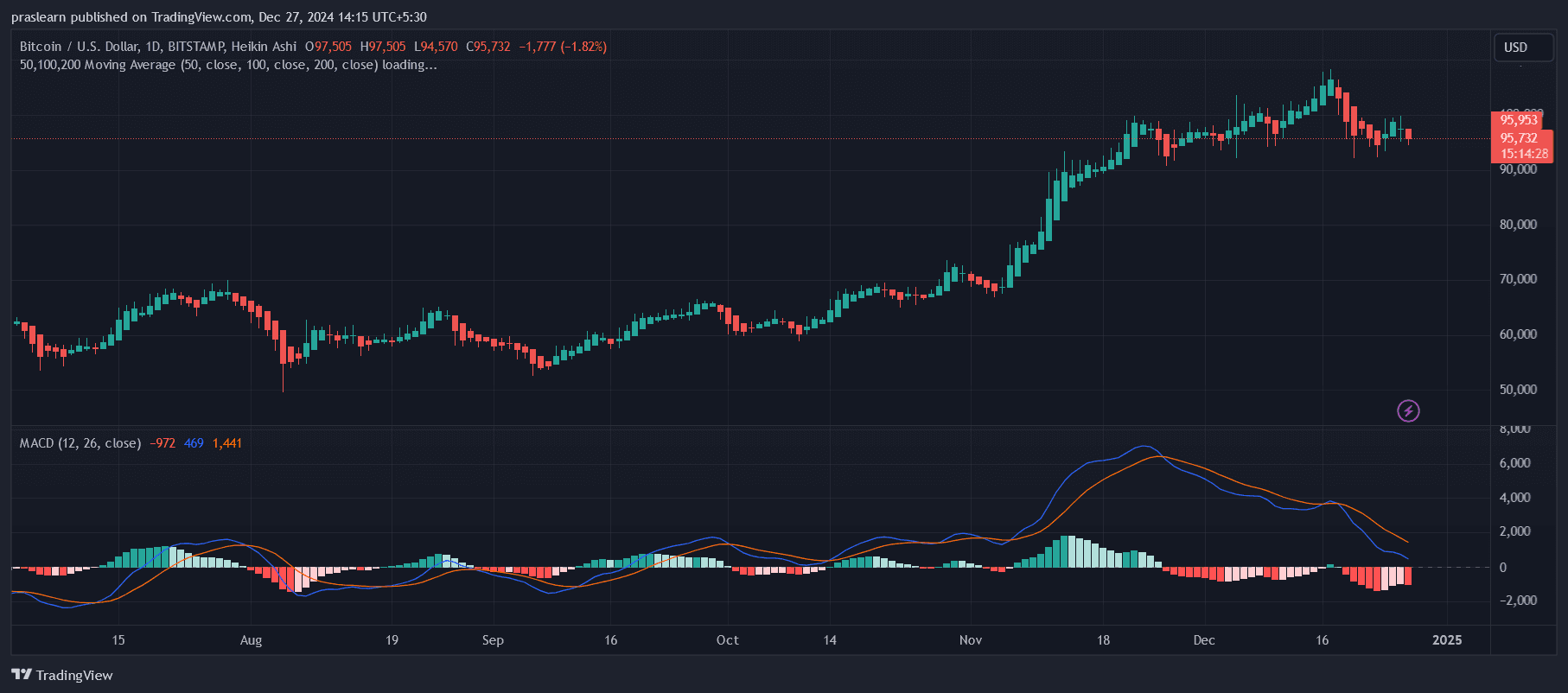Click the orange signal value 1,441

(227, 443)
